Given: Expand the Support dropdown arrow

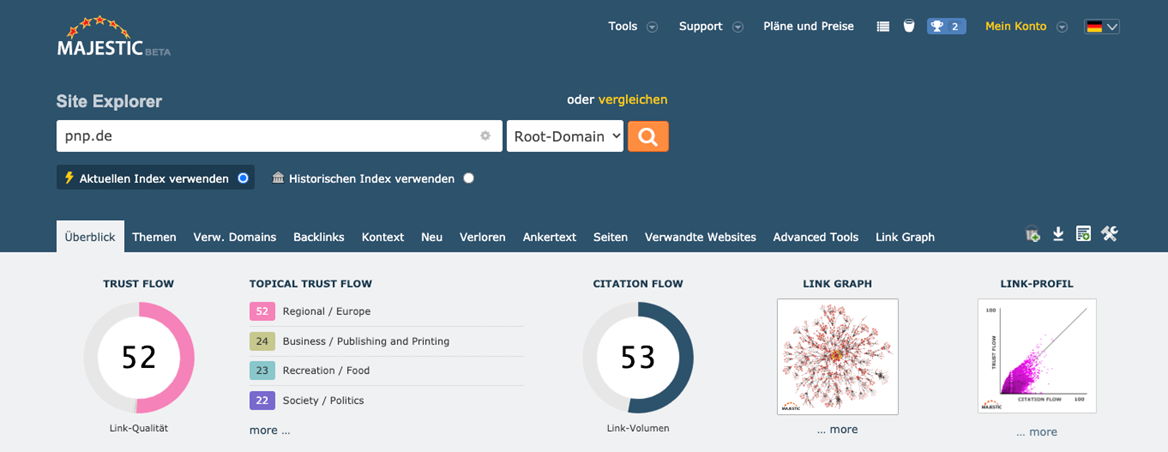Looking at the screenshot, I should pyautogui.click(x=737, y=27).
